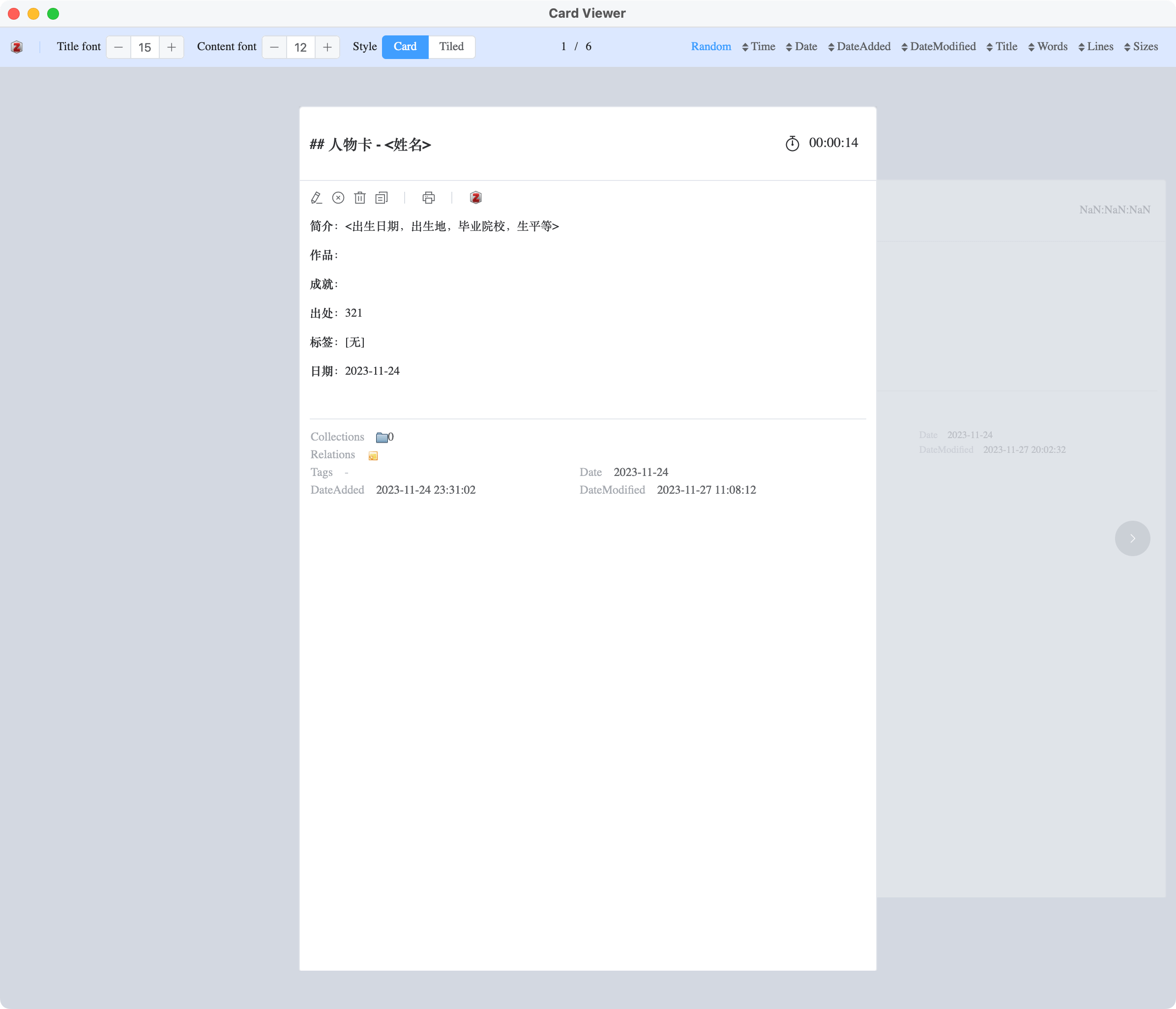This screenshot has height=1009, width=1176.
Task: Switch style to Tiled
Action: tap(451, 47)
